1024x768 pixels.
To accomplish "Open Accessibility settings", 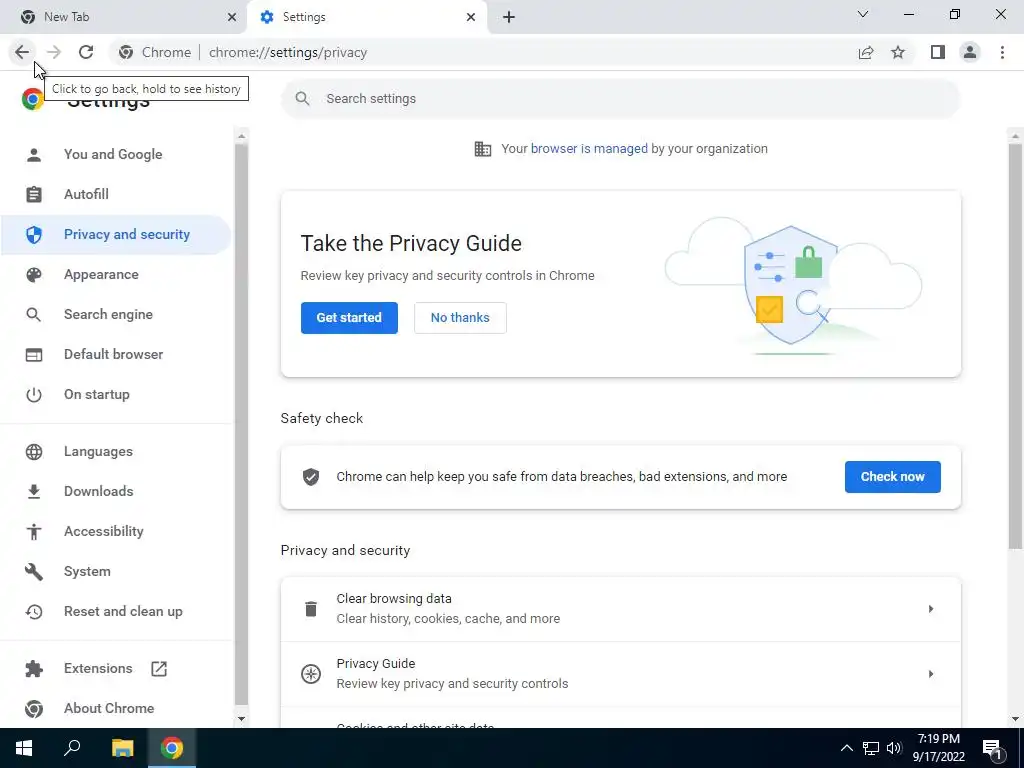I will 115,532.
